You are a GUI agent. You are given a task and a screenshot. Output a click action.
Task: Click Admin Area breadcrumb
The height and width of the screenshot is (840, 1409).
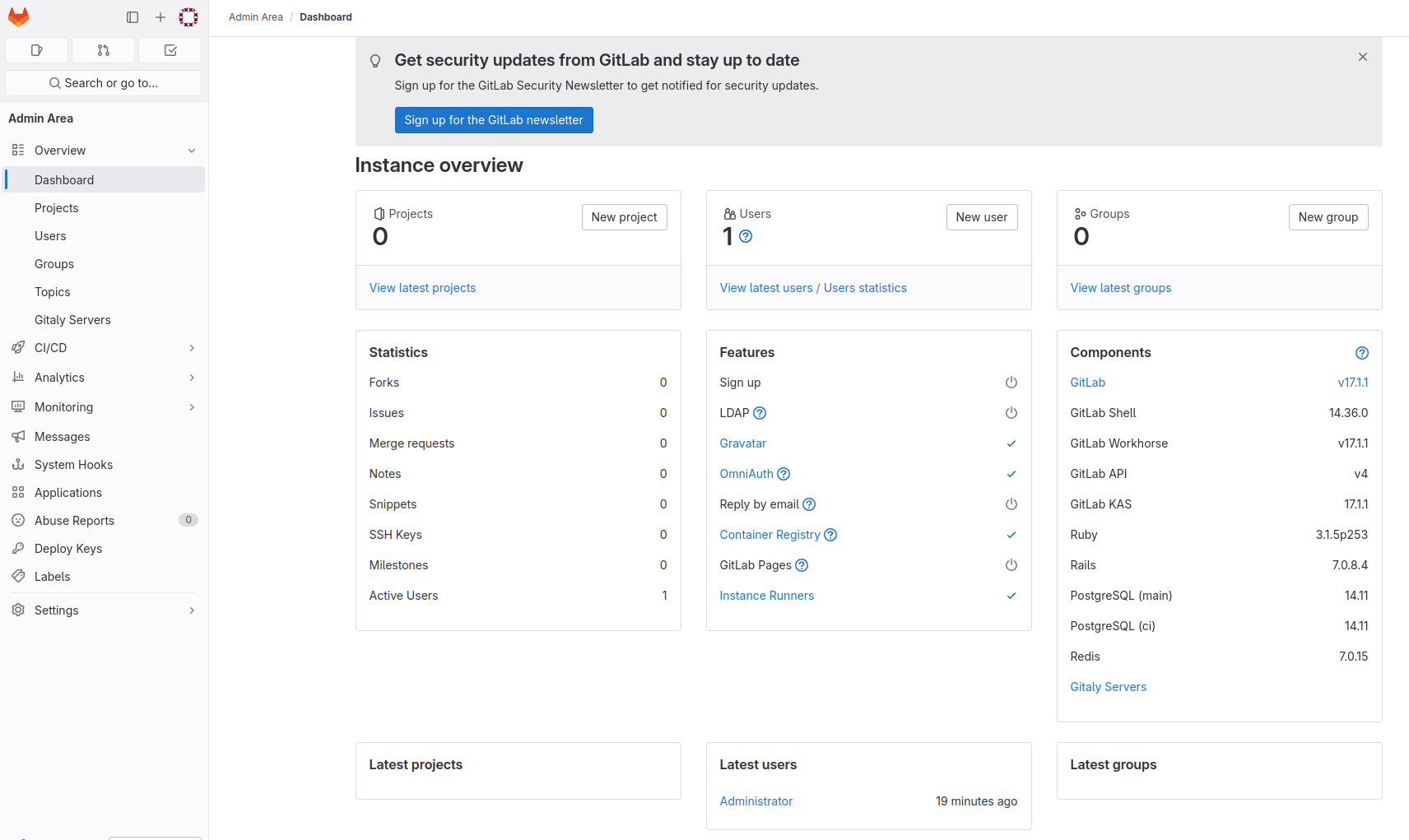point(256,17)
